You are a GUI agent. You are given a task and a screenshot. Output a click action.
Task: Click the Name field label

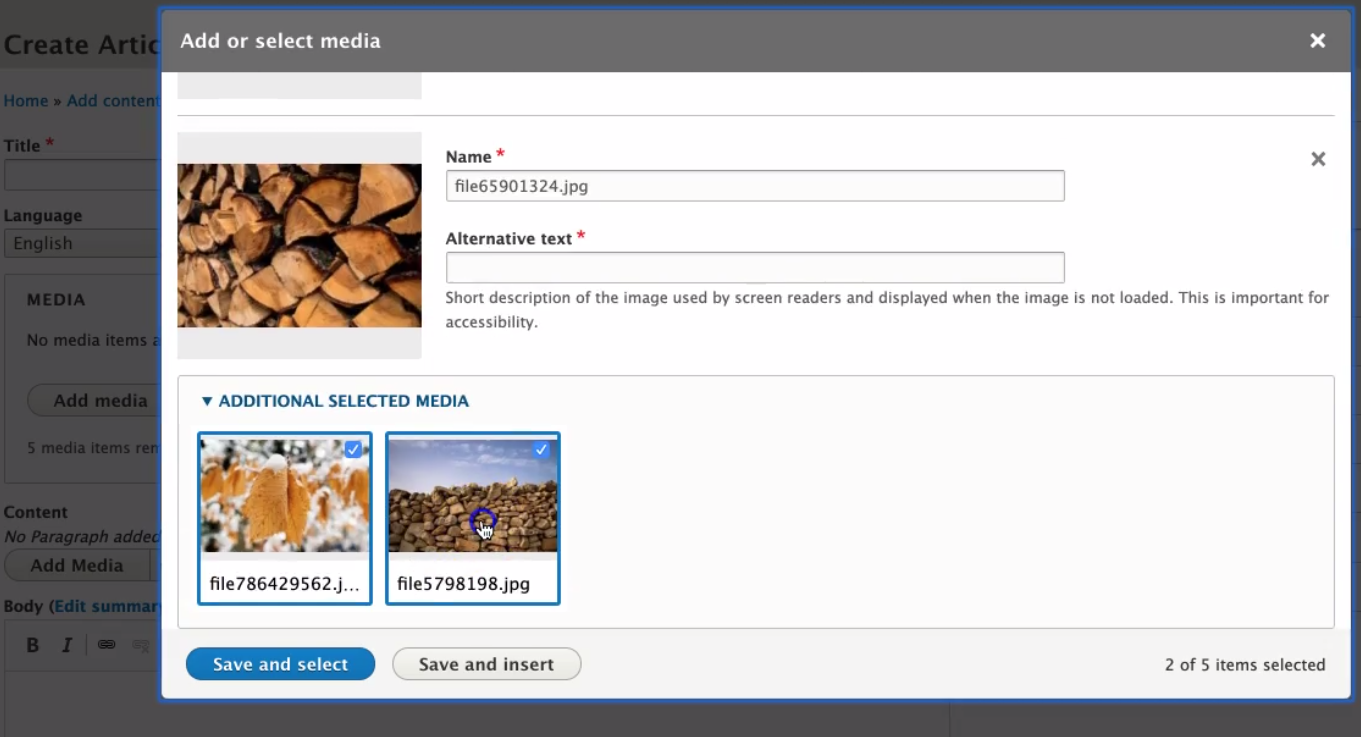pos(468,157)
